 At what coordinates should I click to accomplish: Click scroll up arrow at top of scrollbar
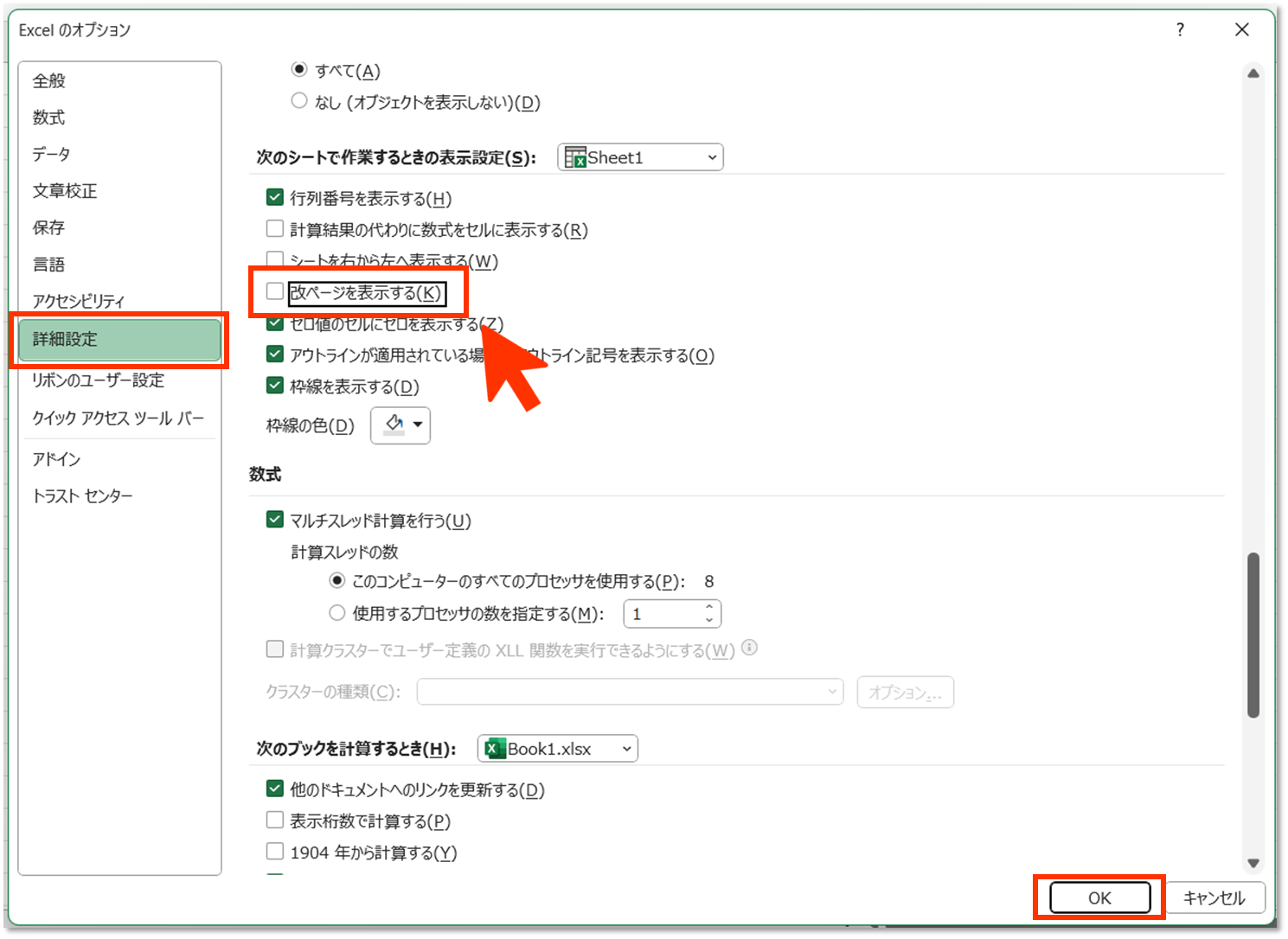tap(1253, 74)
